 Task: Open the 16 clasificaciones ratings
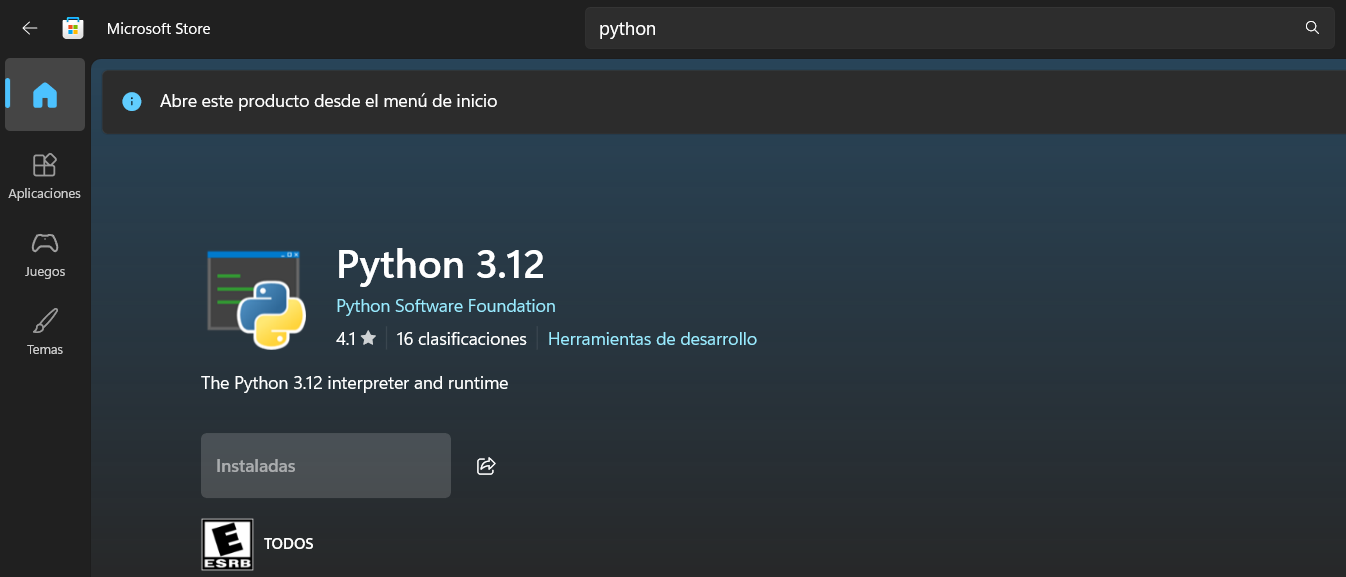click(x=461, y=339)
